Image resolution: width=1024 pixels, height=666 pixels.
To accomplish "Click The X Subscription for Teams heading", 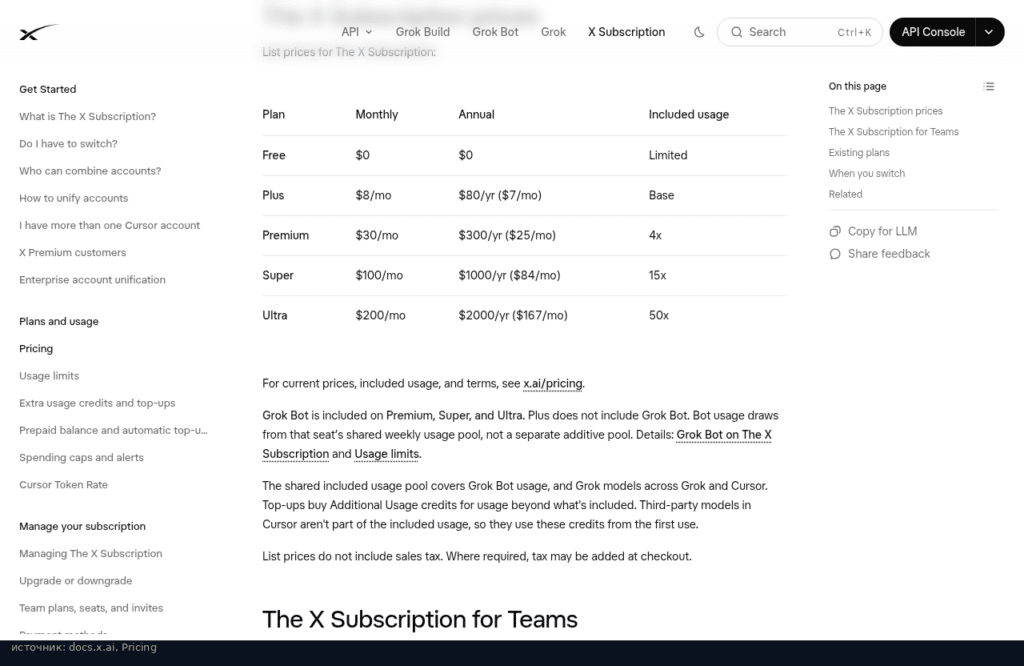I will (420, 619).
